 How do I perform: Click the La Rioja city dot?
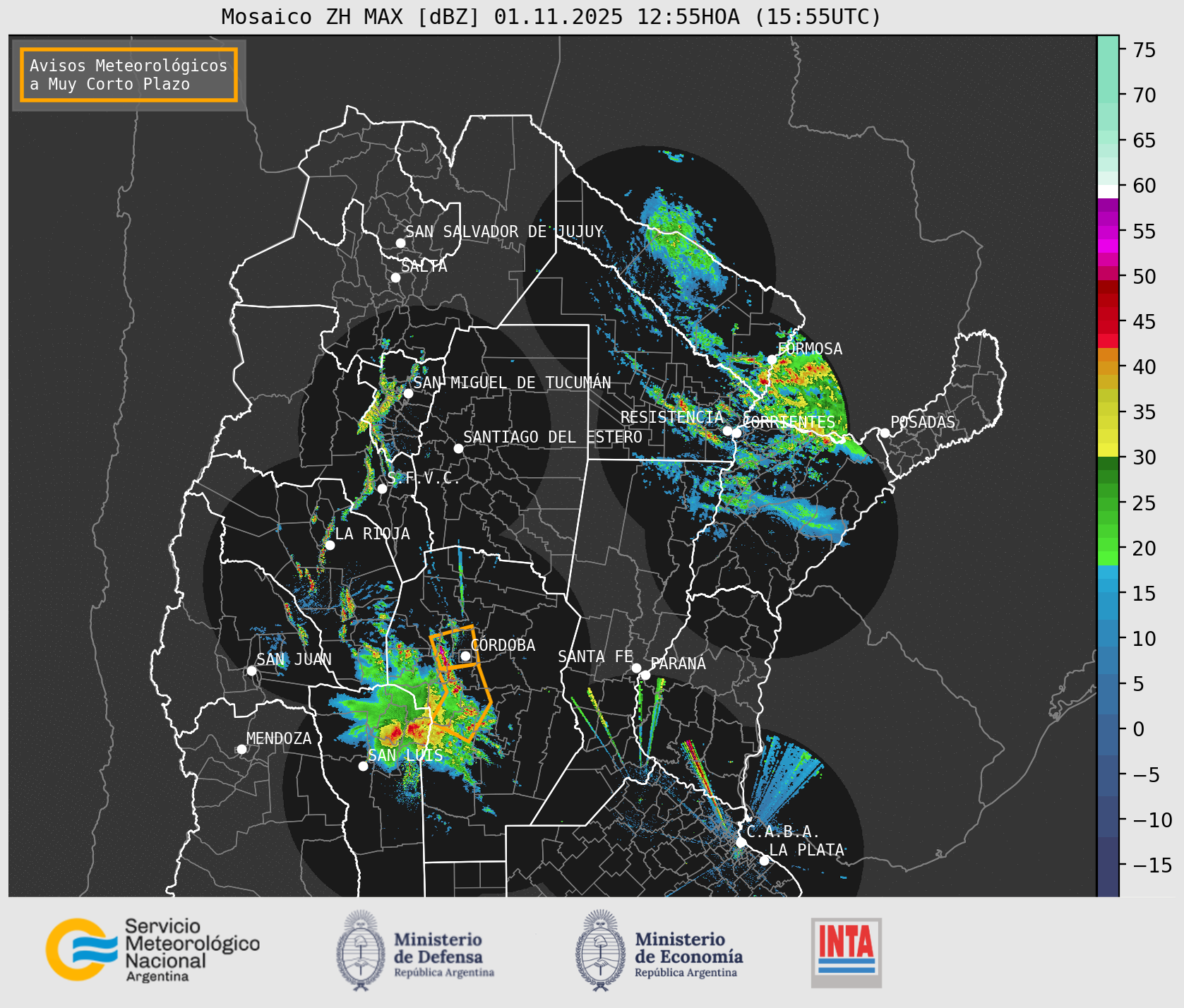(330, 545)
